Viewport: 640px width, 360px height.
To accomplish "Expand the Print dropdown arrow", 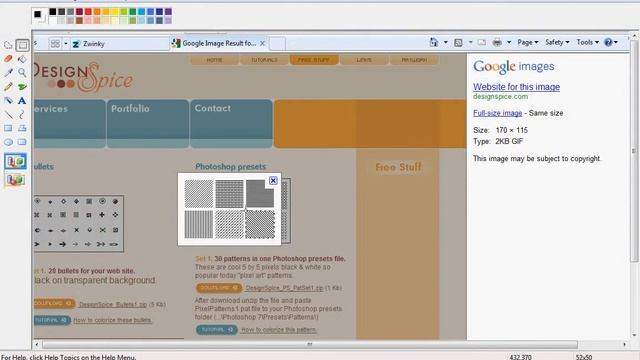I will [x=509, y=42].
